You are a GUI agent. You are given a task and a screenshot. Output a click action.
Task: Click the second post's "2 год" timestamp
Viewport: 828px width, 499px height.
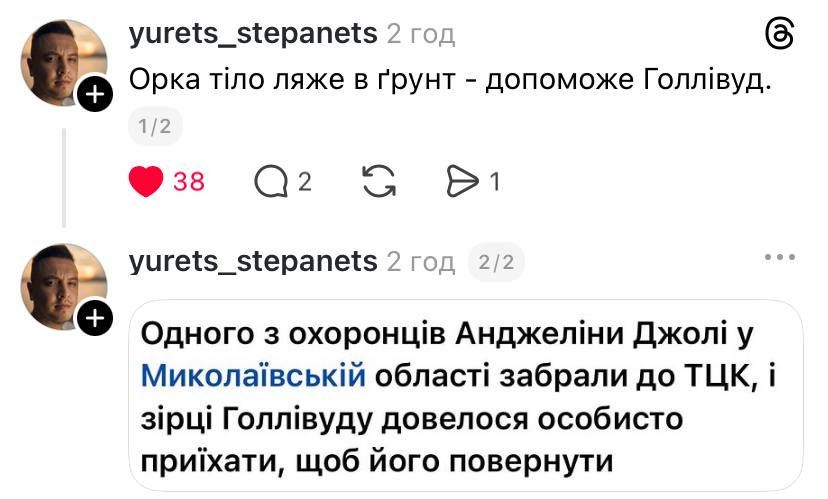420,262
